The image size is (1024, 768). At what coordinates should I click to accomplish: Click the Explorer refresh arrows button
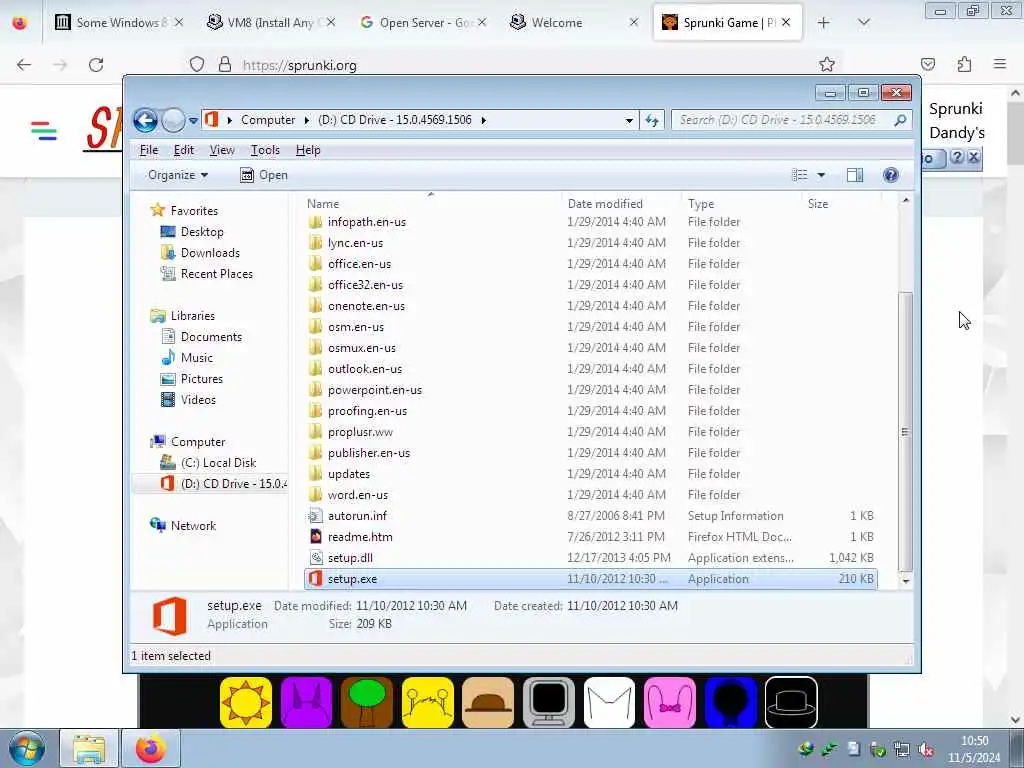[652, 120]
